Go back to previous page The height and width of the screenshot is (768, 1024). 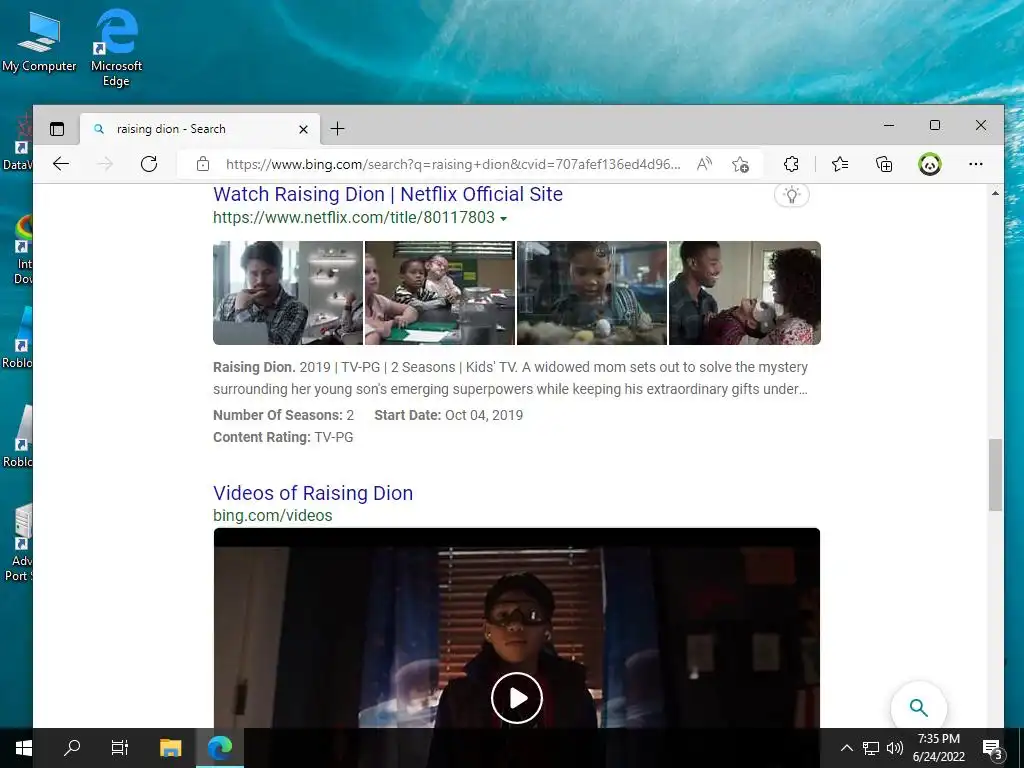[x=61, y=164]
